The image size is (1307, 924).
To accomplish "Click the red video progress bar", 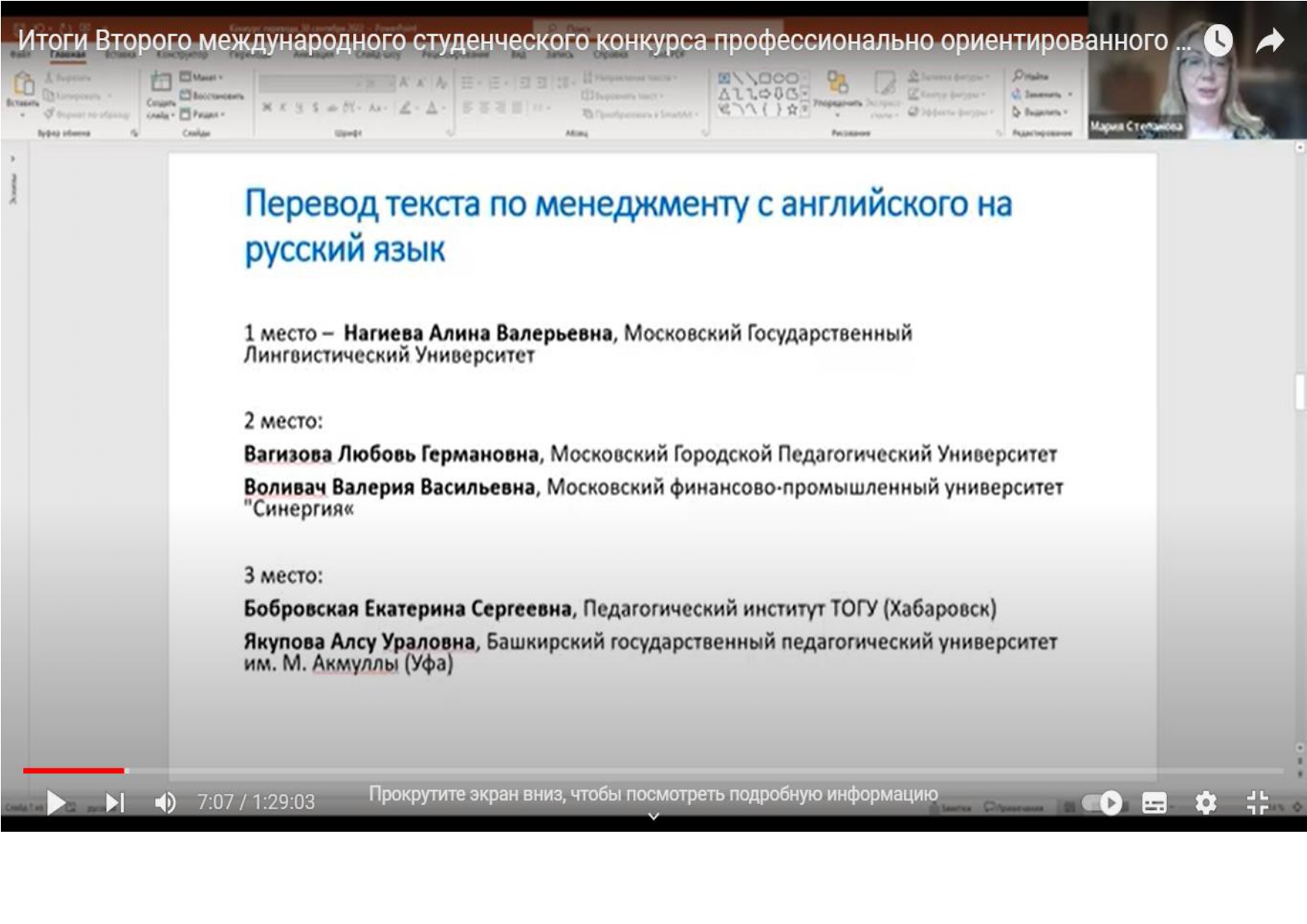I will 74,771.
